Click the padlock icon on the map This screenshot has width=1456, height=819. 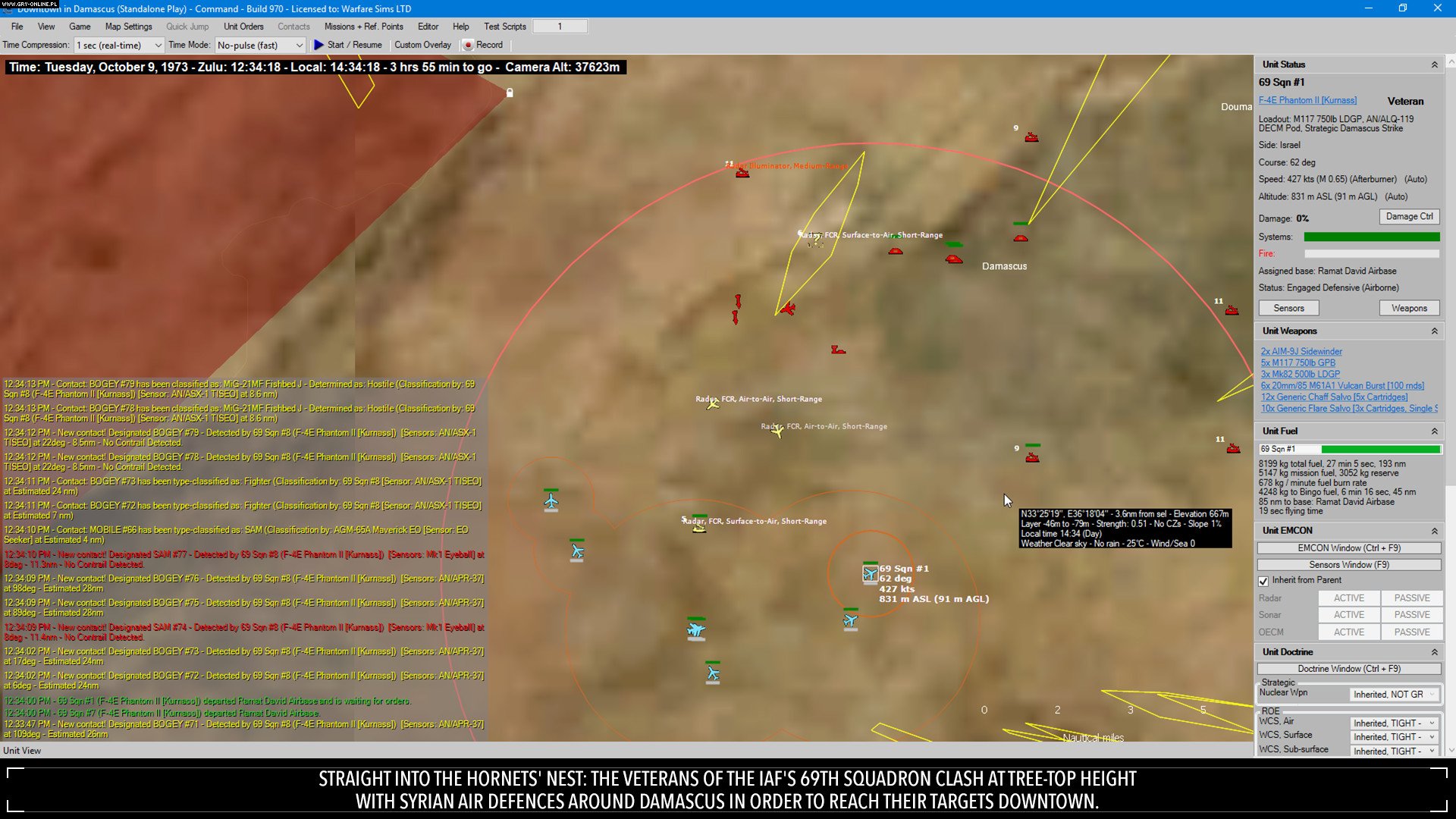coord(509,93)
